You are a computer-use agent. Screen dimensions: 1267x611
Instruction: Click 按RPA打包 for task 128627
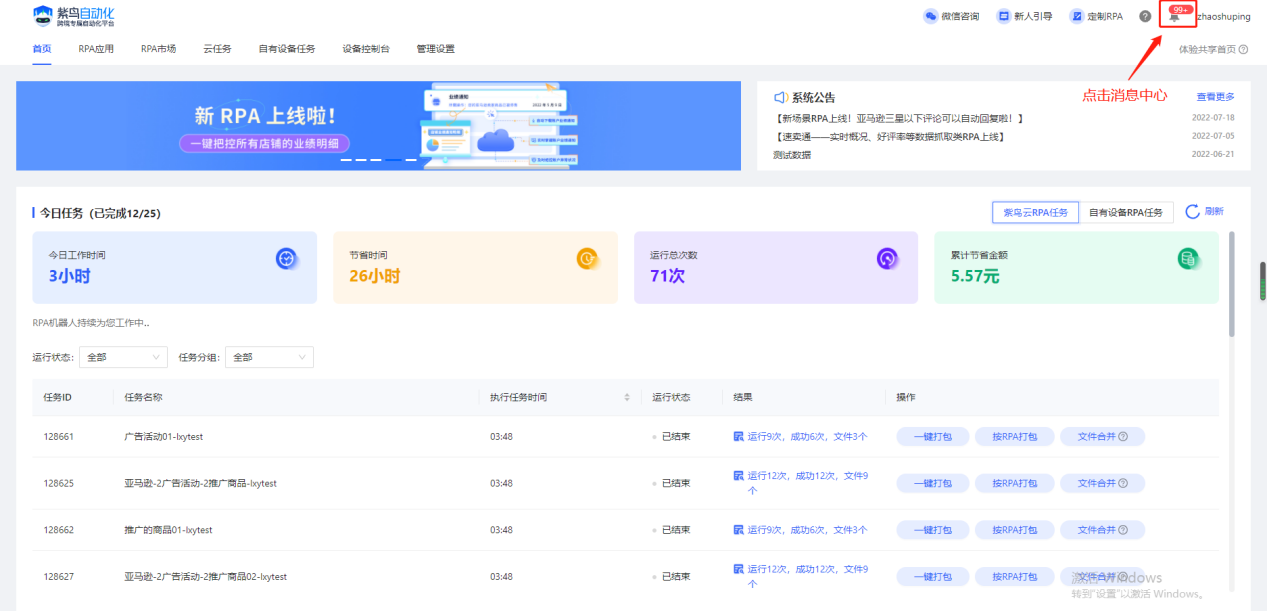click(1014, 577)
